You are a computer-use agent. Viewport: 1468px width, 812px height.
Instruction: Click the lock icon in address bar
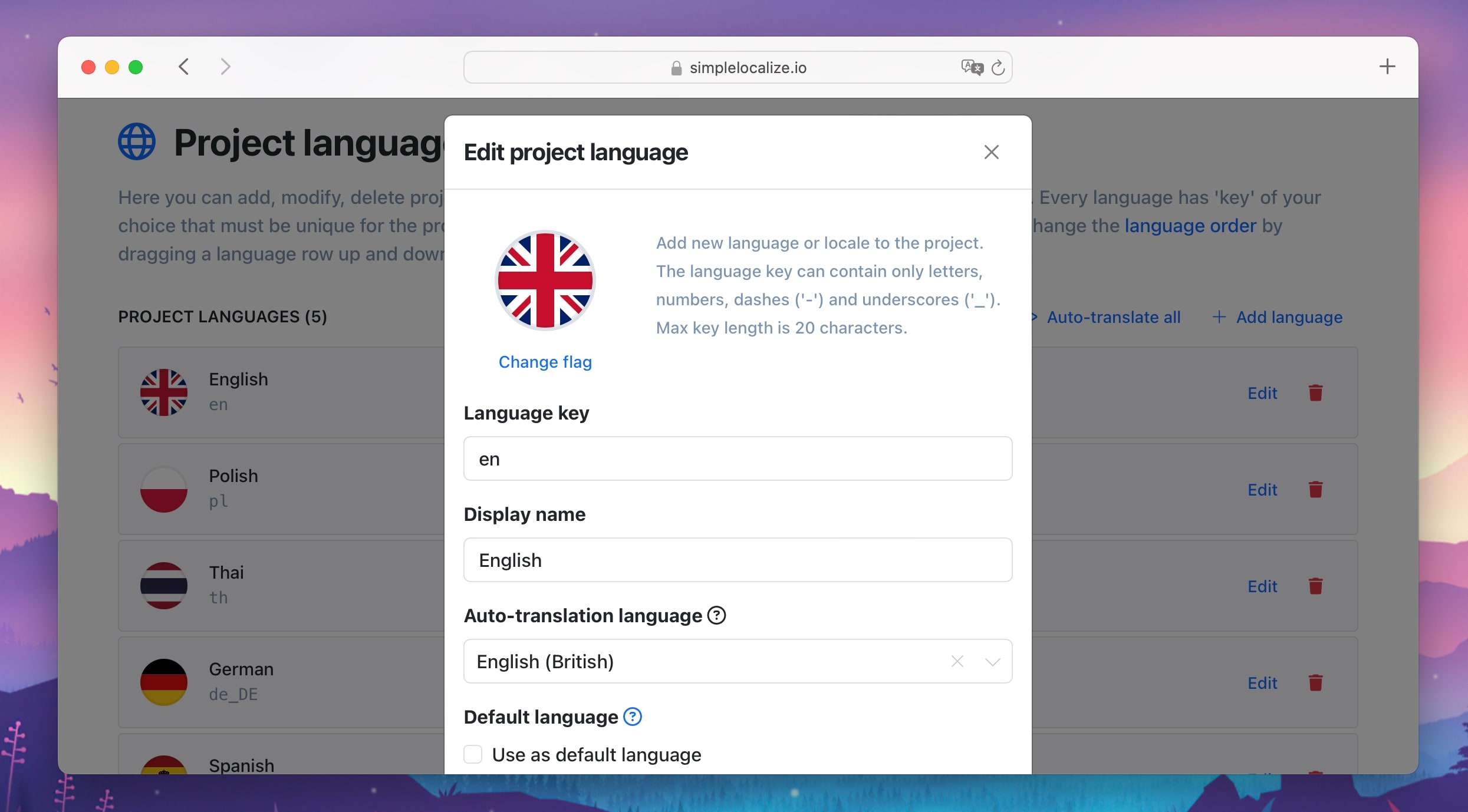coord(676,68)
